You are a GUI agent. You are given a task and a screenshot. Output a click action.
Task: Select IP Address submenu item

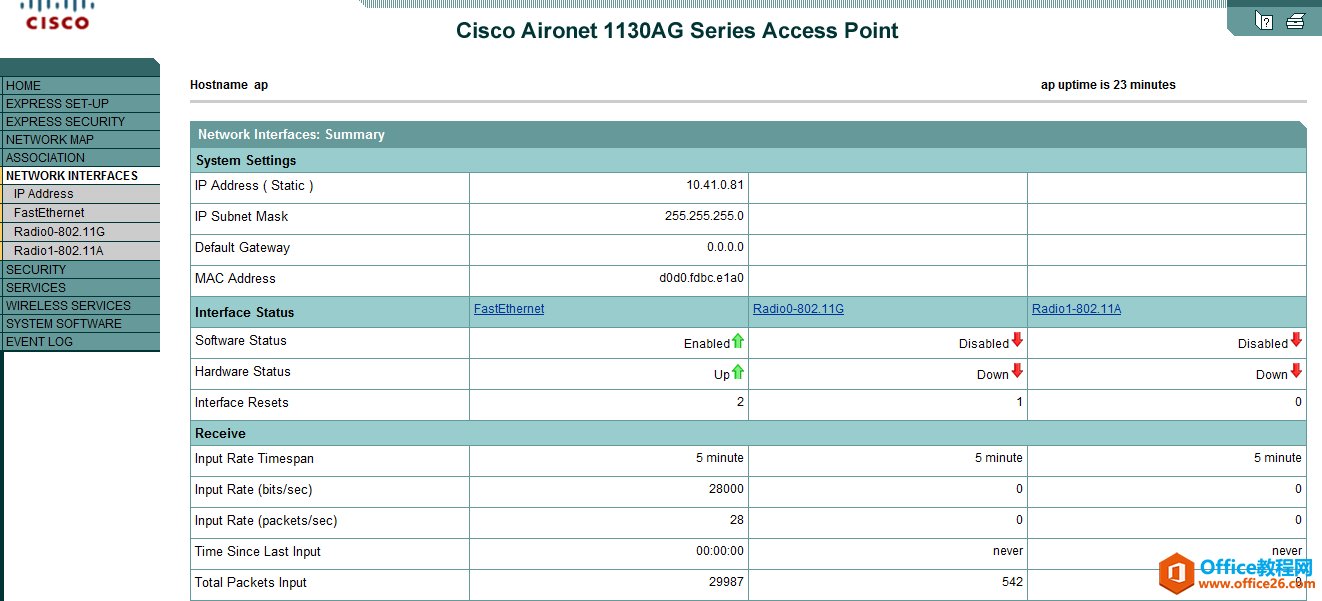tap(44, 194)
